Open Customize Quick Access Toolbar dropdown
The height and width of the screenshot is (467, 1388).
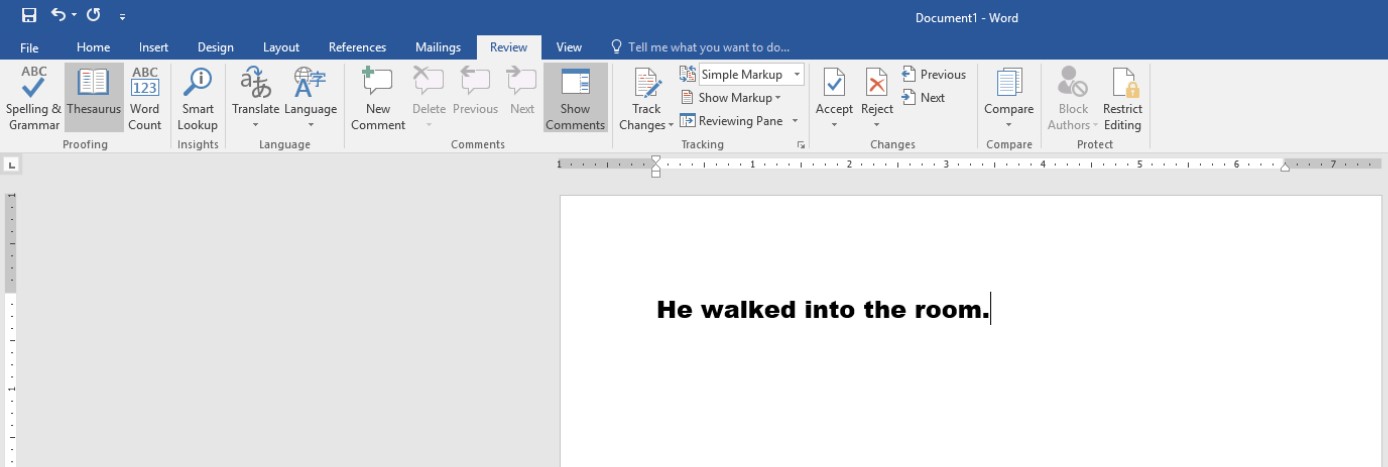click(x=122, y=17)
